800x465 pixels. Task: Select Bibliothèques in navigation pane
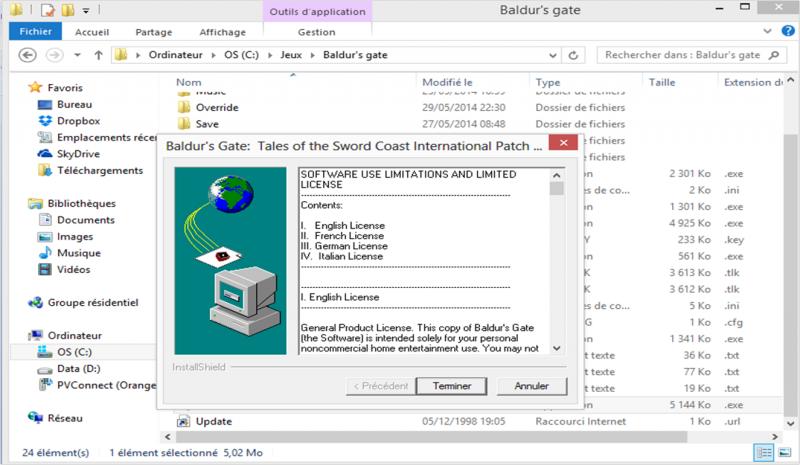coord(82,203)
